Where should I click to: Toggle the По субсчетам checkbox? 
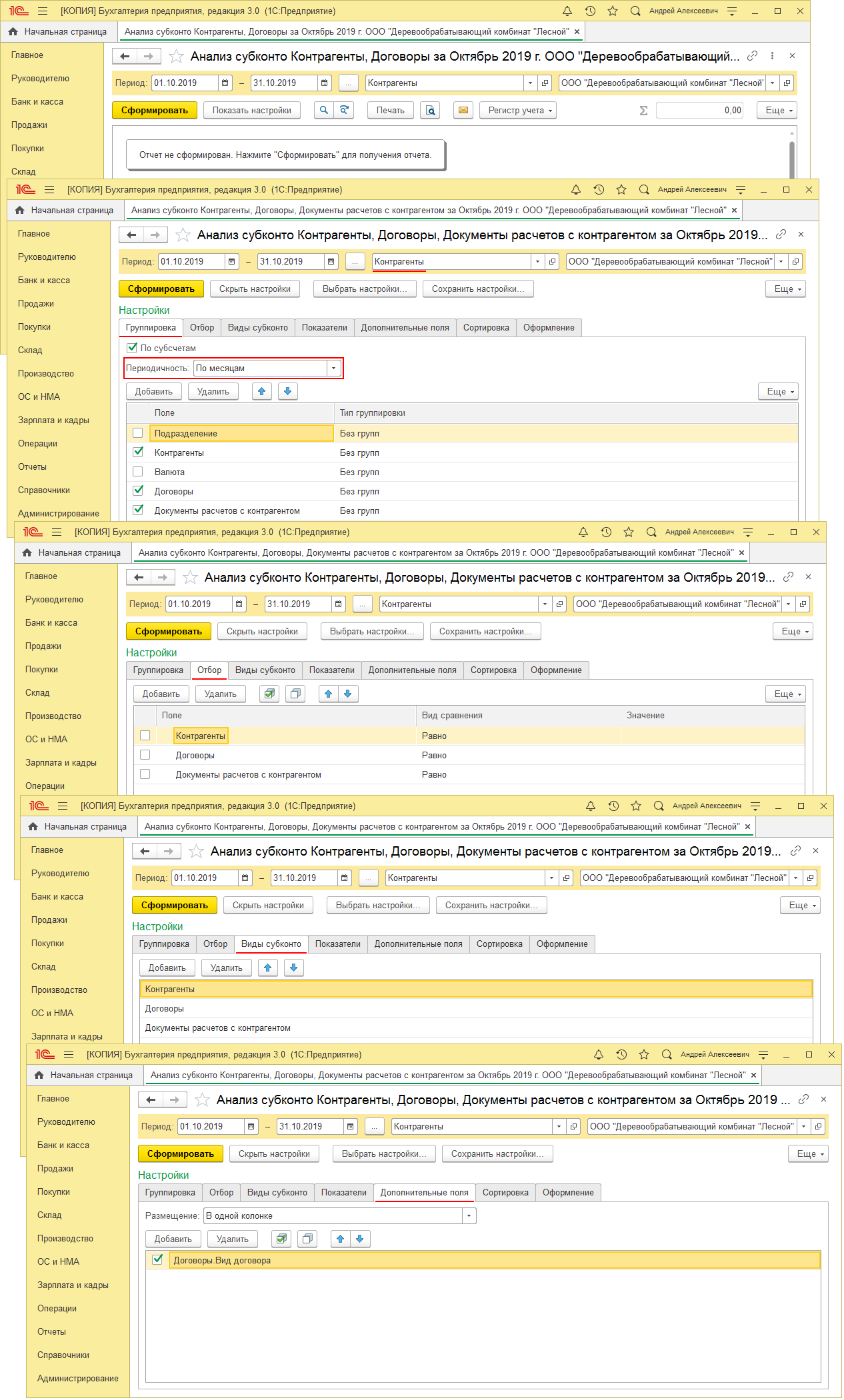pyautogui.click(x=132, y=348)
